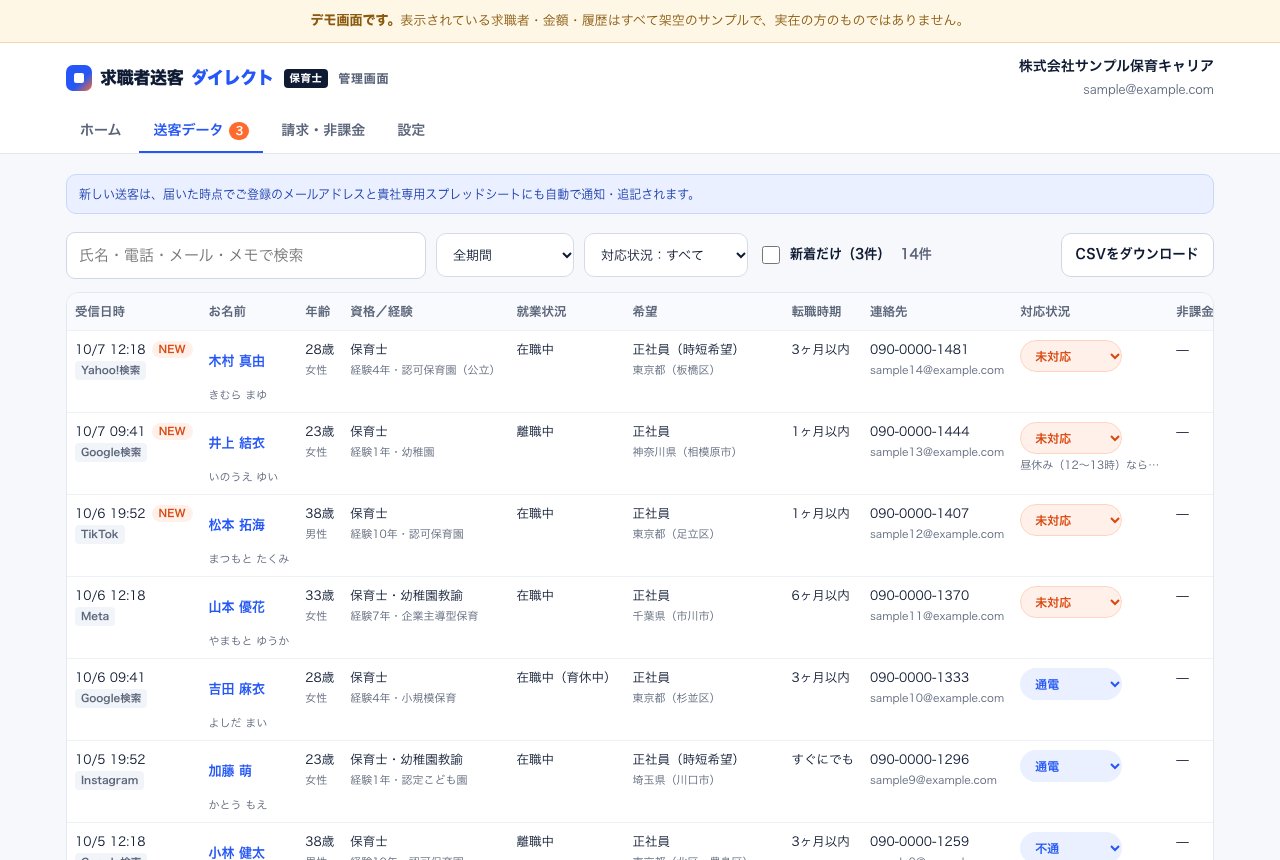Change status dropdown for 松本 拓海
Image resolution: width=1280 pixels, height=860 pixels.
point(1071,520)
